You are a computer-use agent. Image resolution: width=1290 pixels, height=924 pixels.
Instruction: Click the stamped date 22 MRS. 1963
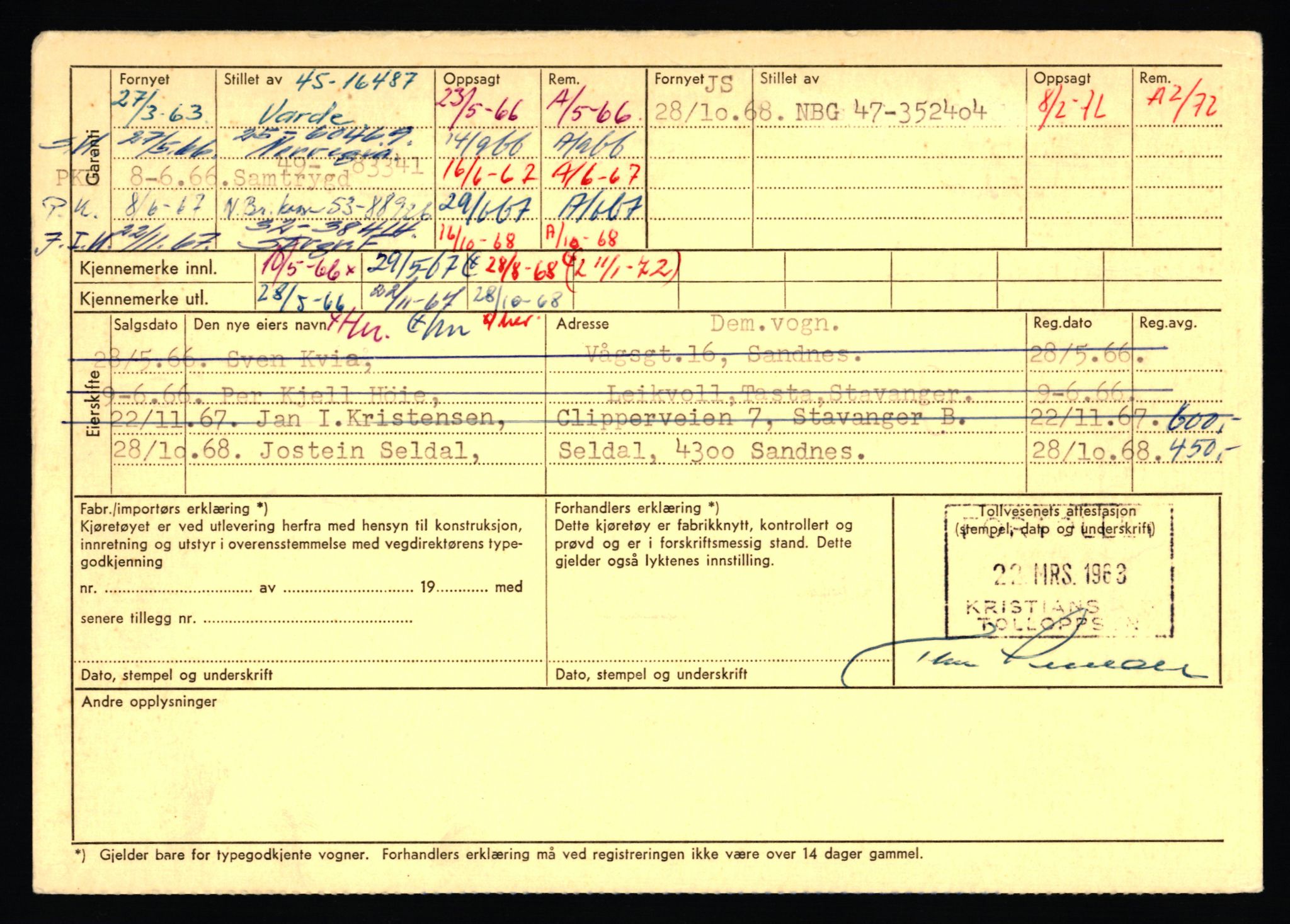point(1060,573)
